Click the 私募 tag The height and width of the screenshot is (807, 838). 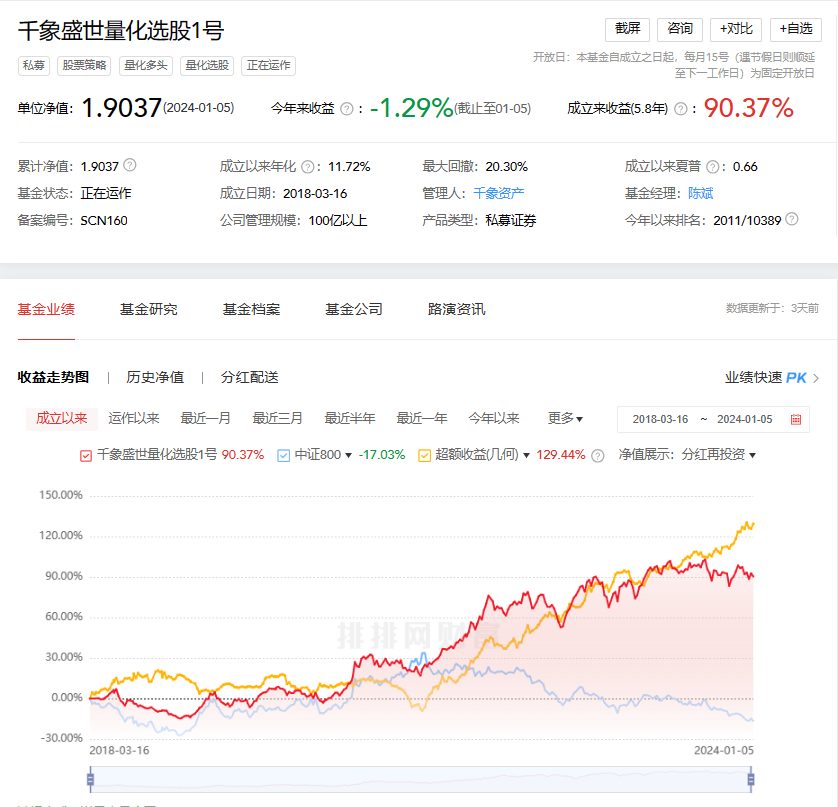(x=34, y=66)
